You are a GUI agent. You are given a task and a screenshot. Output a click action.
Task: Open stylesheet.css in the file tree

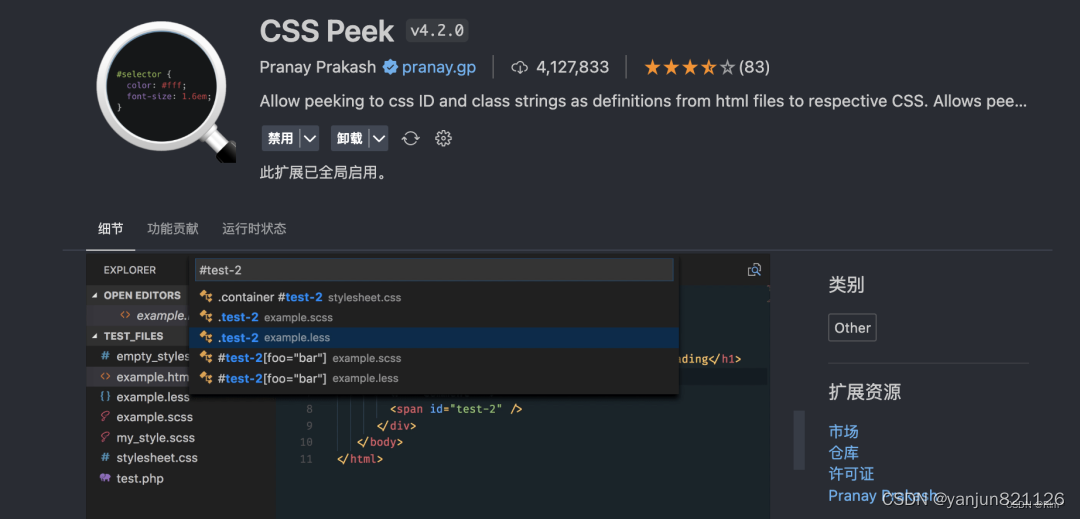click(157, 458)
